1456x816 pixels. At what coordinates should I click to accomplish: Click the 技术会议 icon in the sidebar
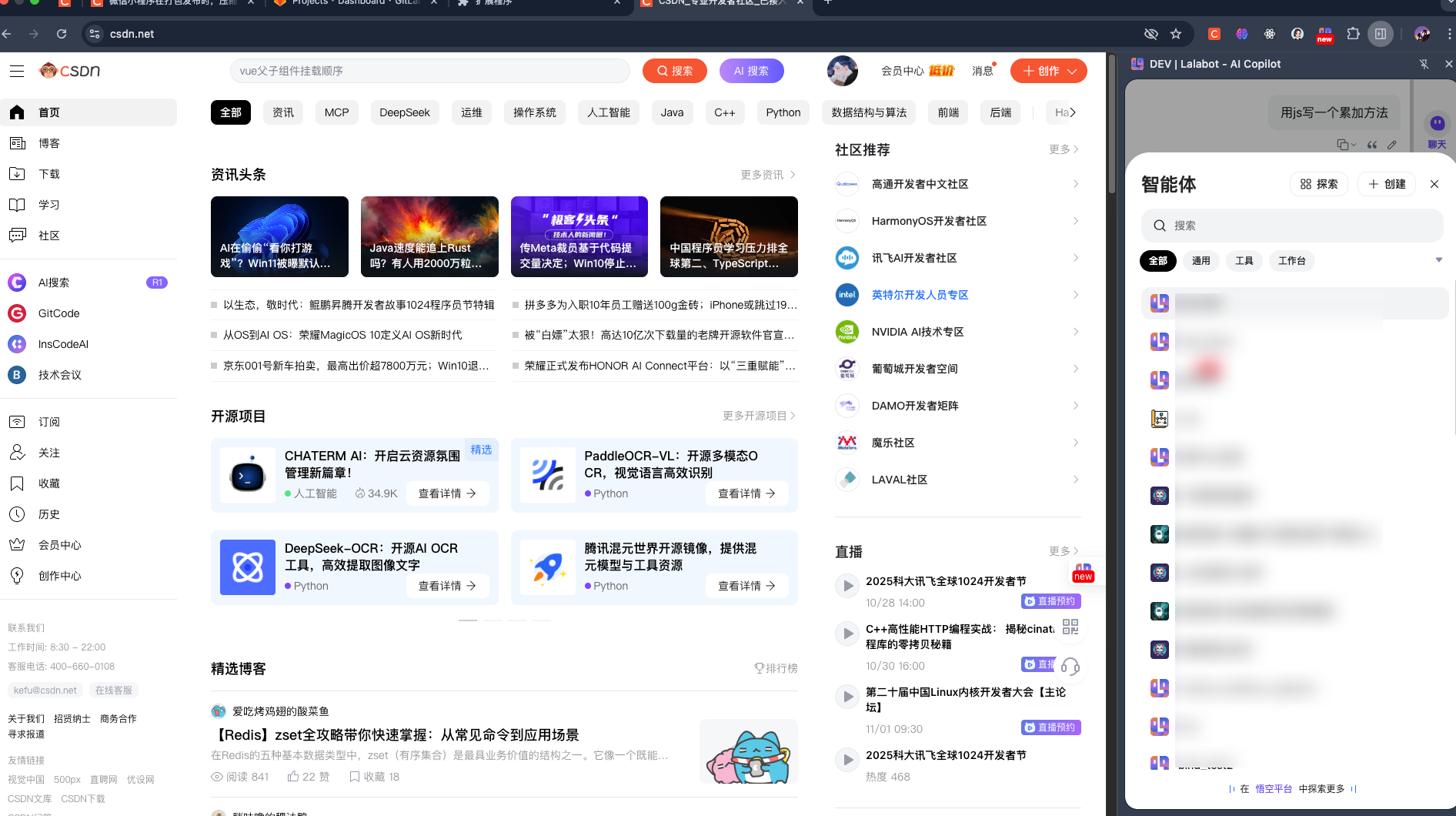click(17, 375)
